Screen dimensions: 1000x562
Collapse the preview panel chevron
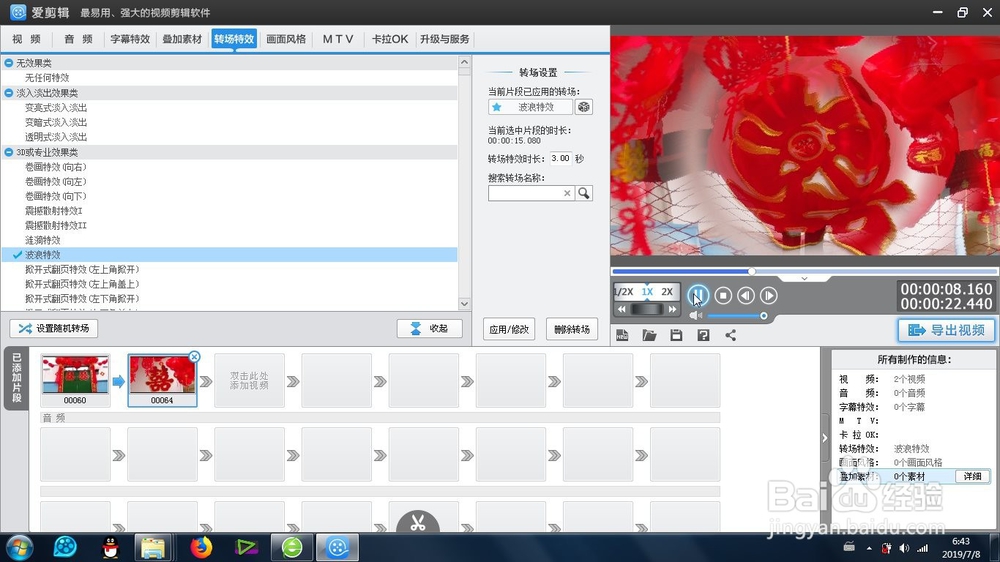[804, 279]
